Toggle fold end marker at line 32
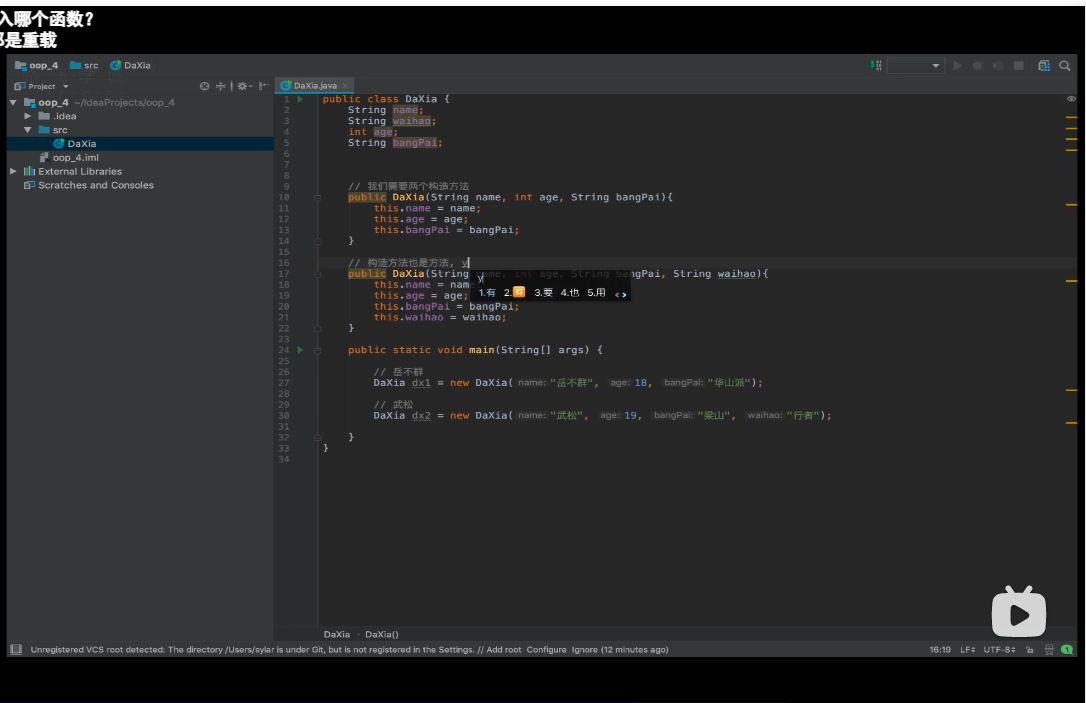 (318, 438)
